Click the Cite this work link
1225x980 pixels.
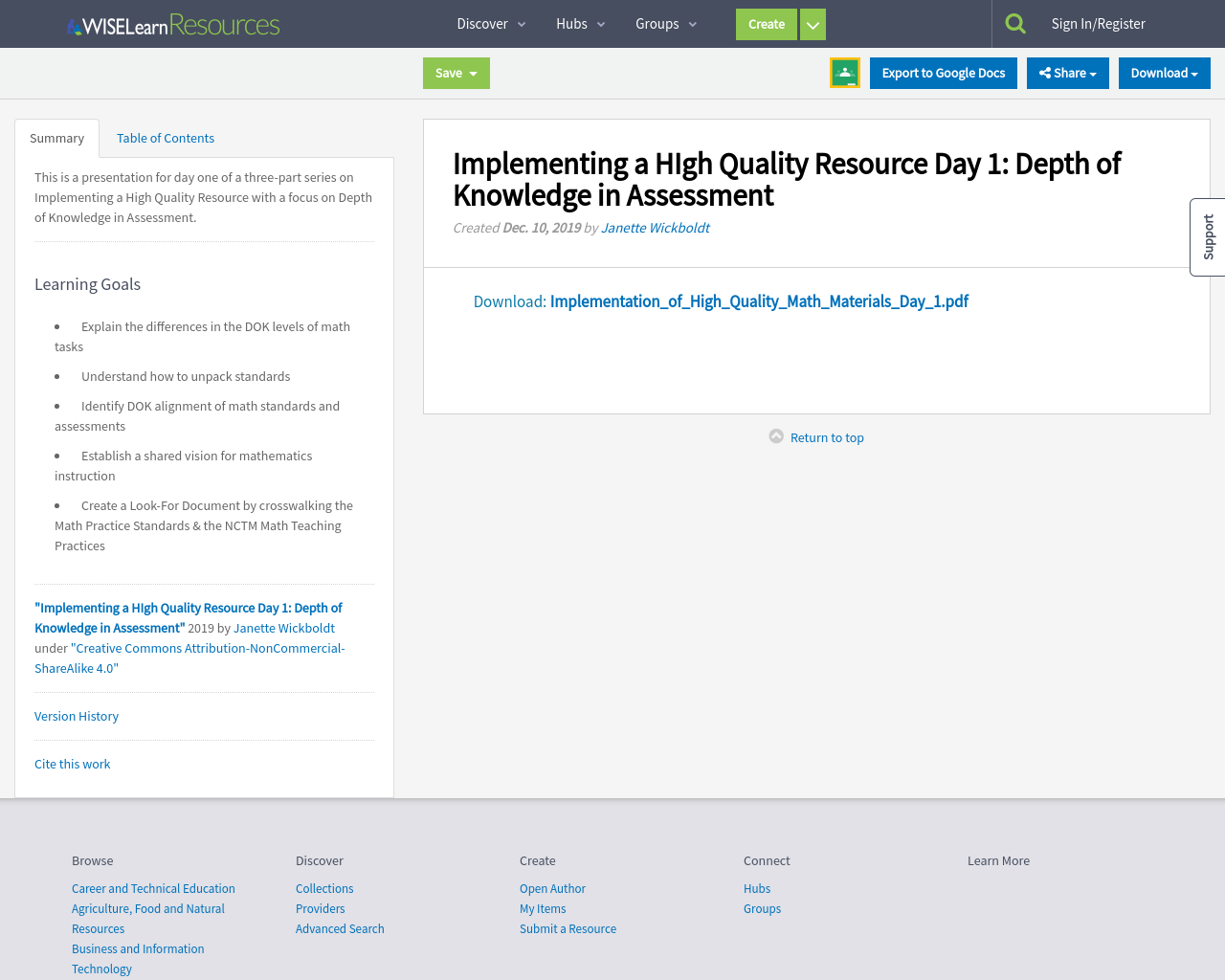[72, 764]
